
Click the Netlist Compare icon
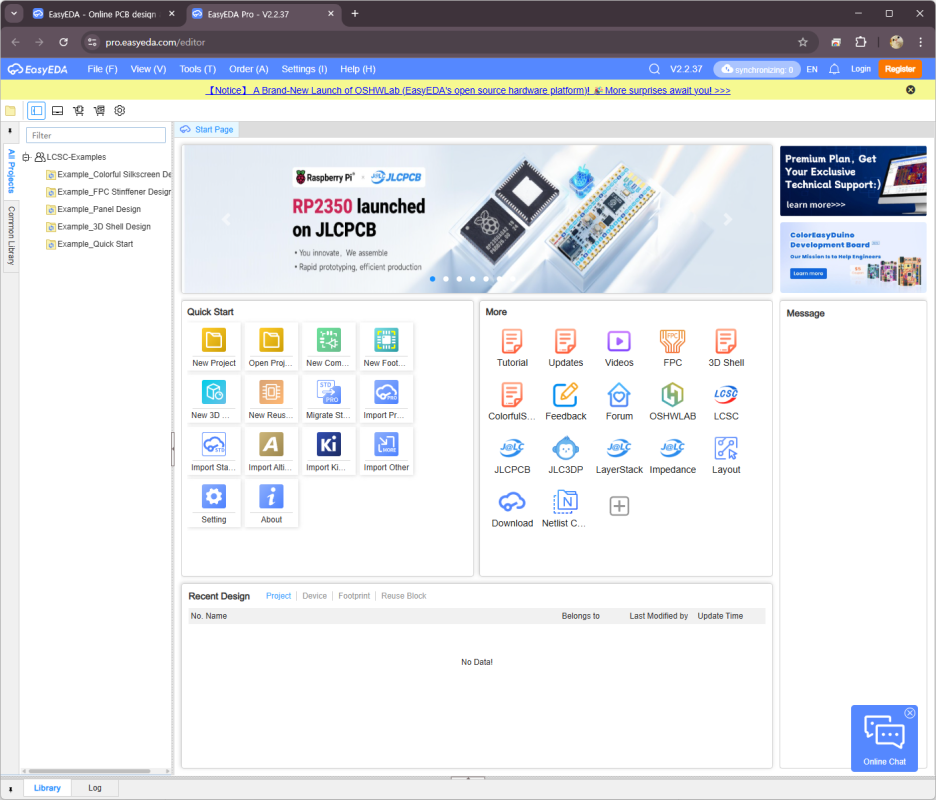[x=565, y=502]
